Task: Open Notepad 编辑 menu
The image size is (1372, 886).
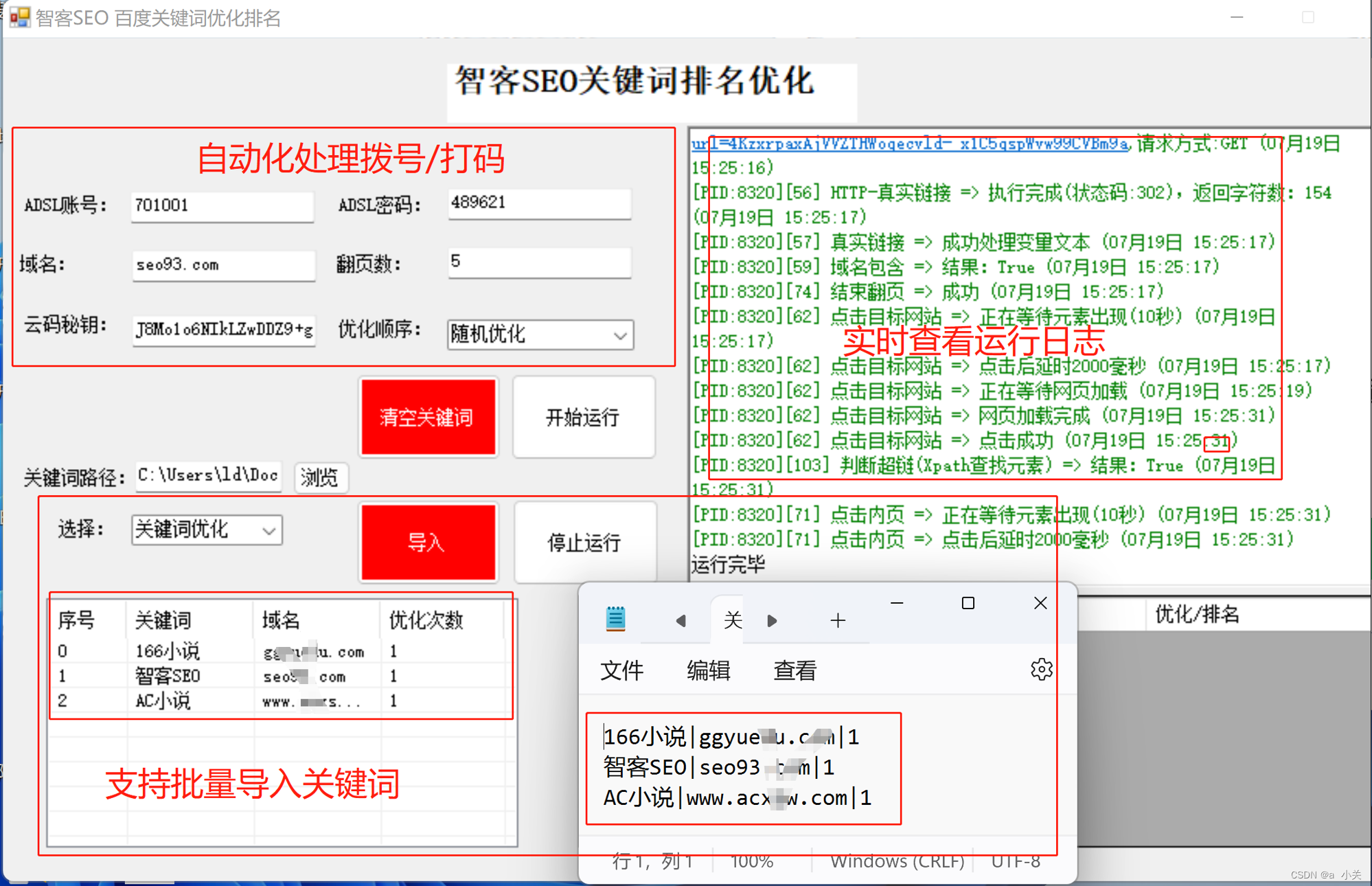Action: tap(708, 670)
